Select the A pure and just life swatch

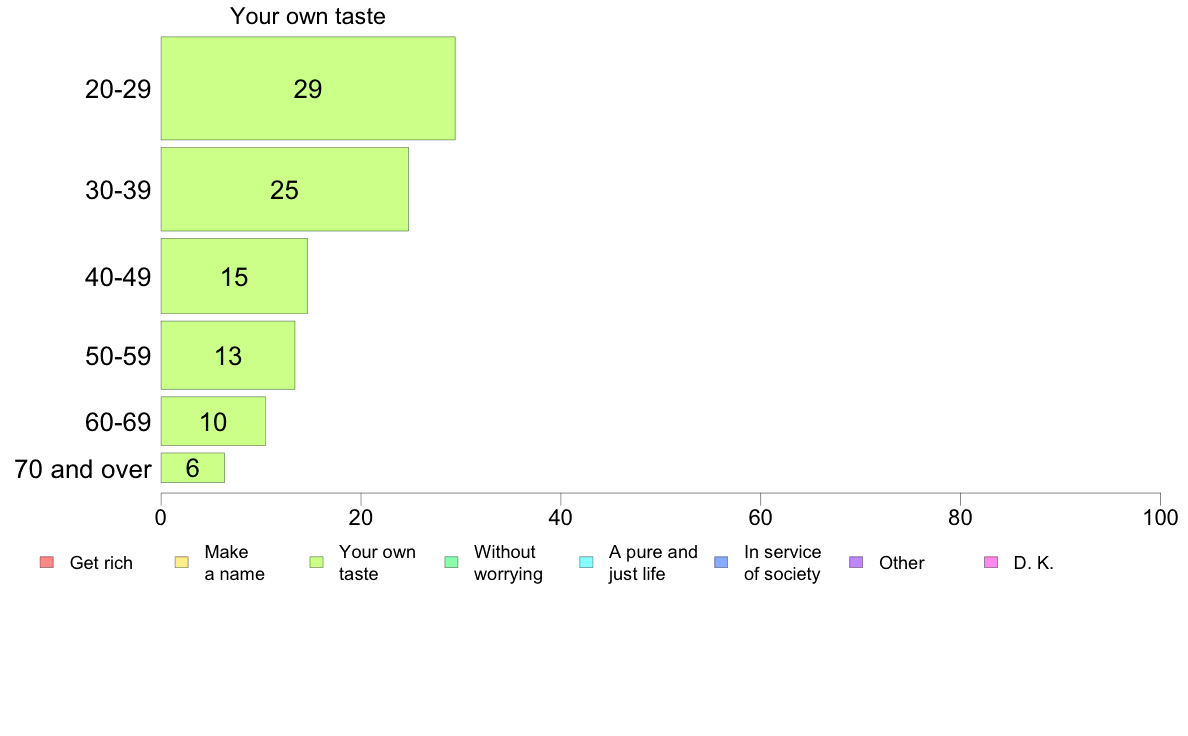coord(586,562)
